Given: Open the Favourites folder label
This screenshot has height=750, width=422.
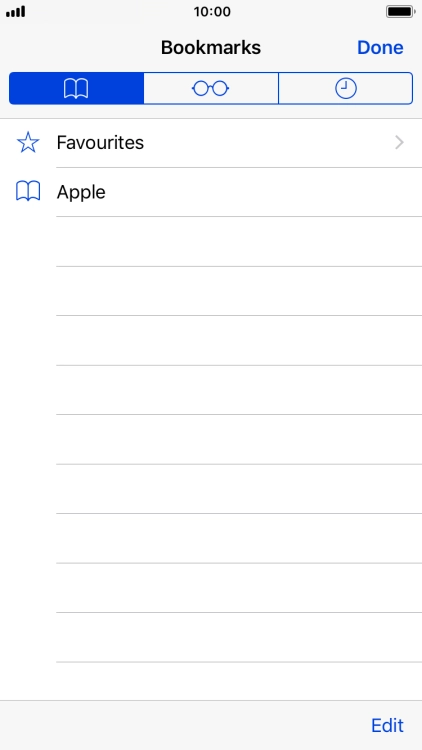Looking at the screenshot, I should pyautogui.click(x=100, y=143).
